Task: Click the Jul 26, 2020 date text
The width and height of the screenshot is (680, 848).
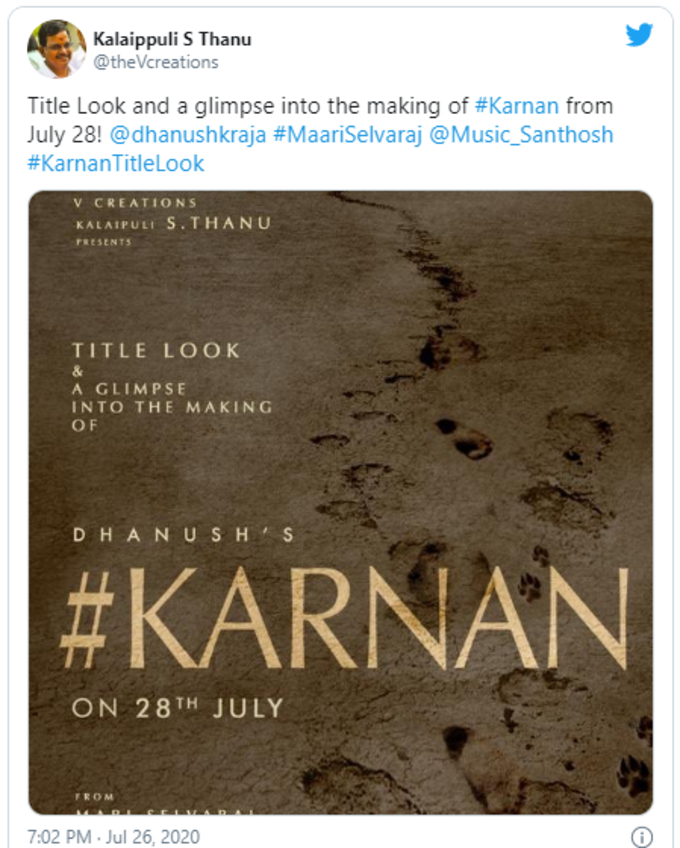Action: (153, 837)
